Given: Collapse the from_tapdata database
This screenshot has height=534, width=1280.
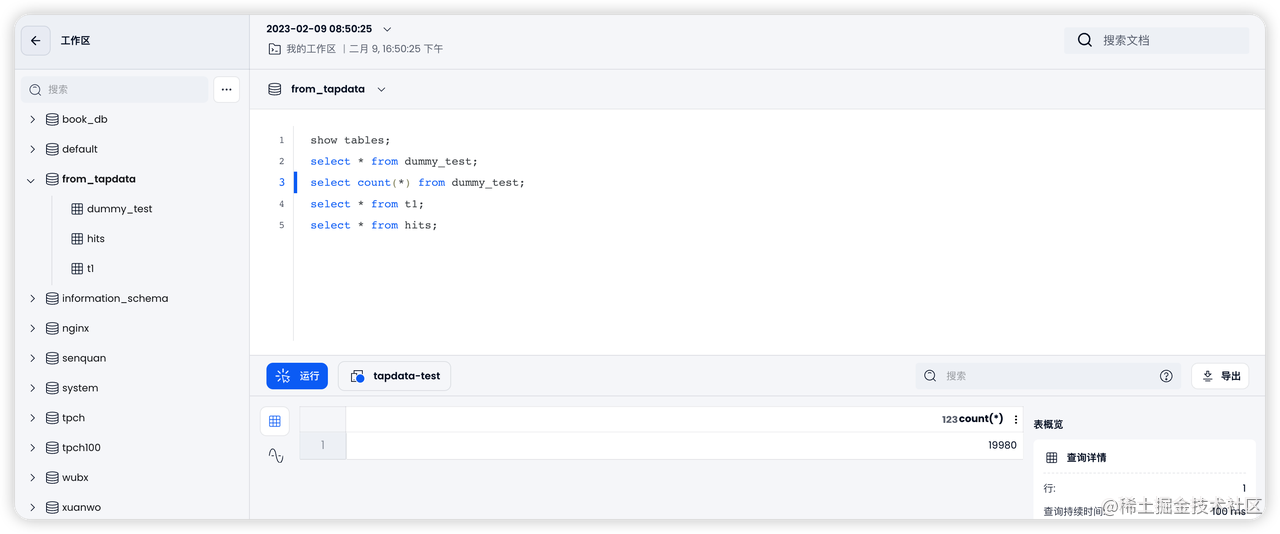Looking at the screenshot, I should tap(32, 180).
